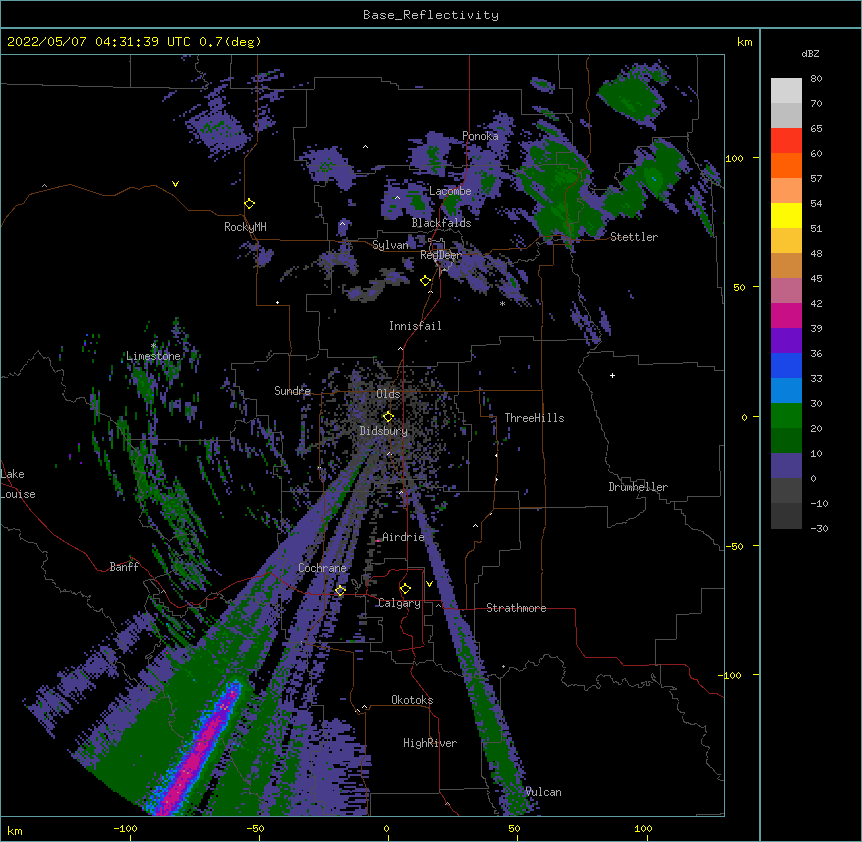Viewport: 862px width, 842px height.
Task: Pick the red swatch in the dBZ legend
Action: (786, 140)
